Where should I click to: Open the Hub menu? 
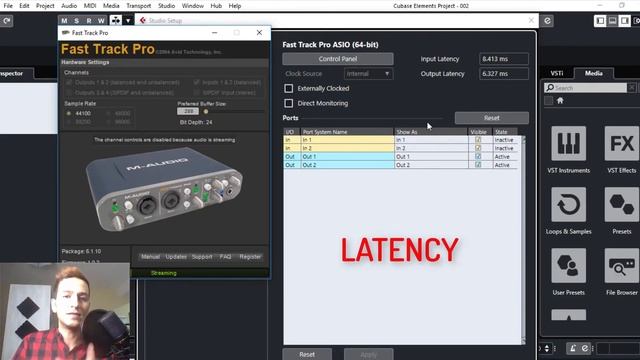click(216, 6)
